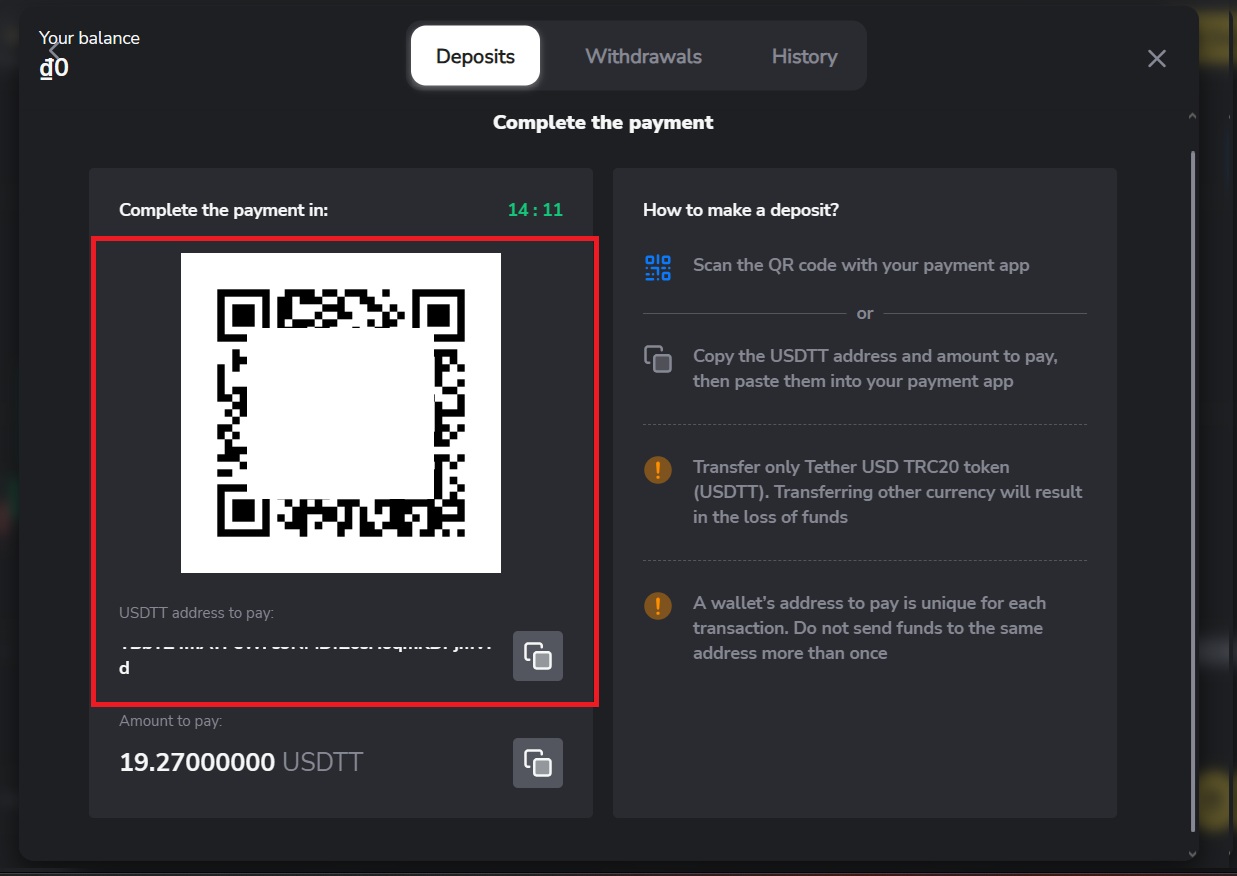Click the warning icon about TRC20 transfers
This screenshot has width=1237, height=876.
pos(657,469)
